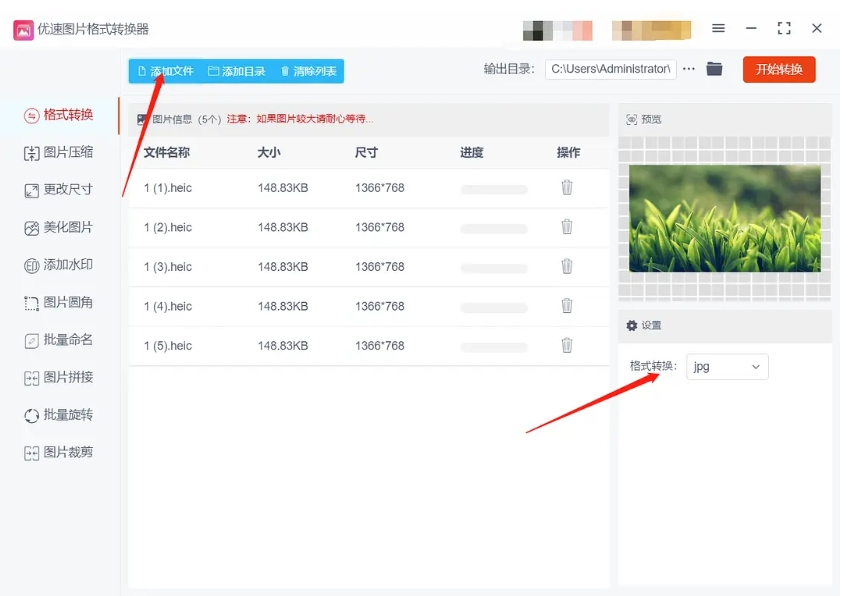Start conversion with 开始转换 button

click(x=779, y=70)
